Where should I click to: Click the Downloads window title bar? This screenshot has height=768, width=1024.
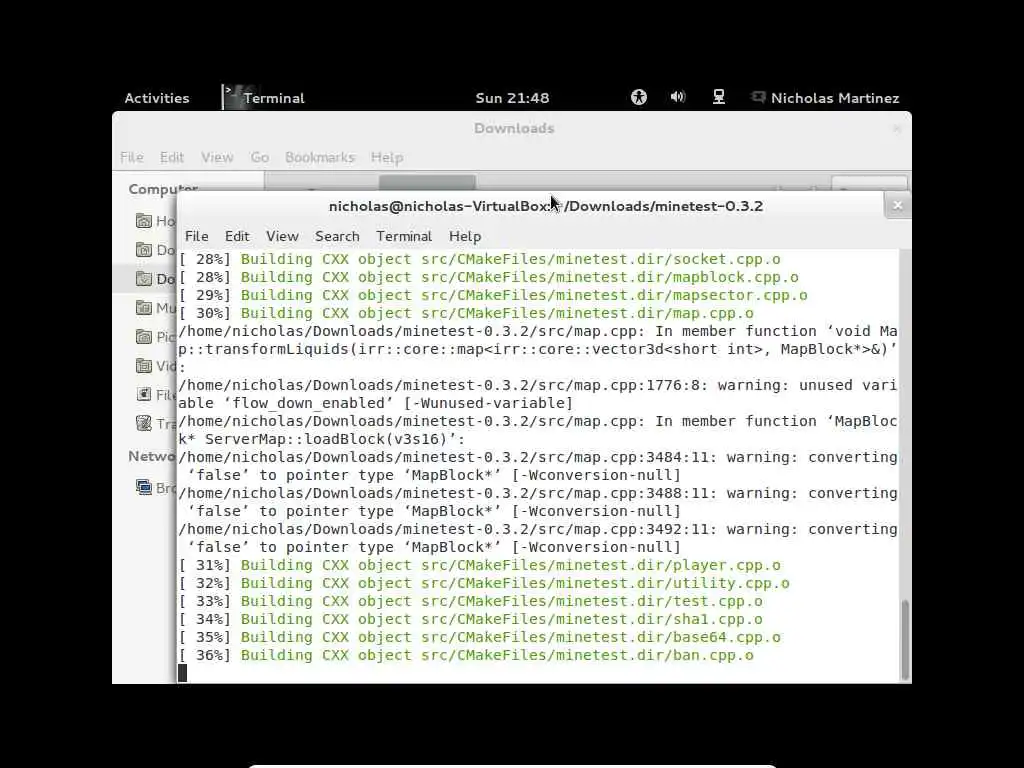coord(513,128)
